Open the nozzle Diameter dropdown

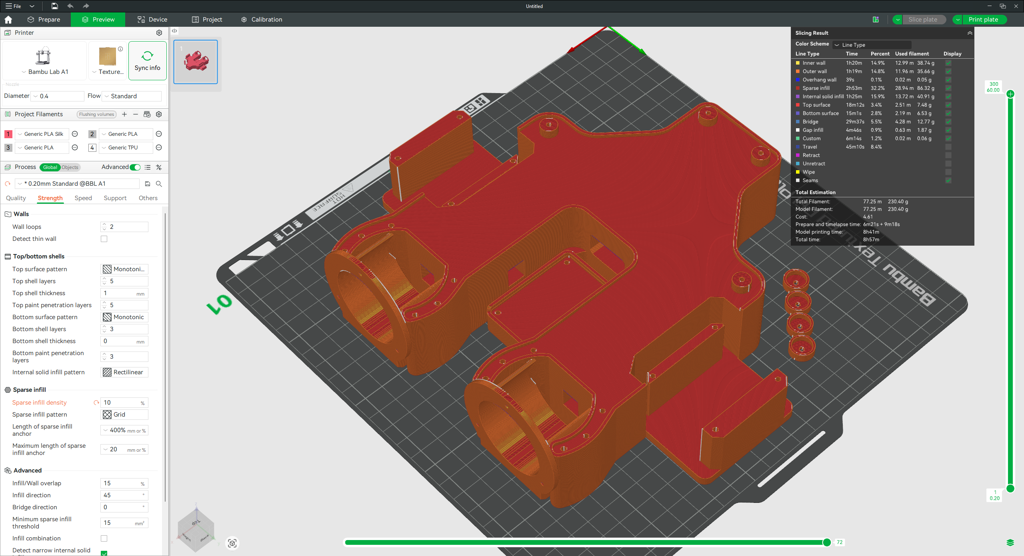pyautogui.click(x=57, y=96)
